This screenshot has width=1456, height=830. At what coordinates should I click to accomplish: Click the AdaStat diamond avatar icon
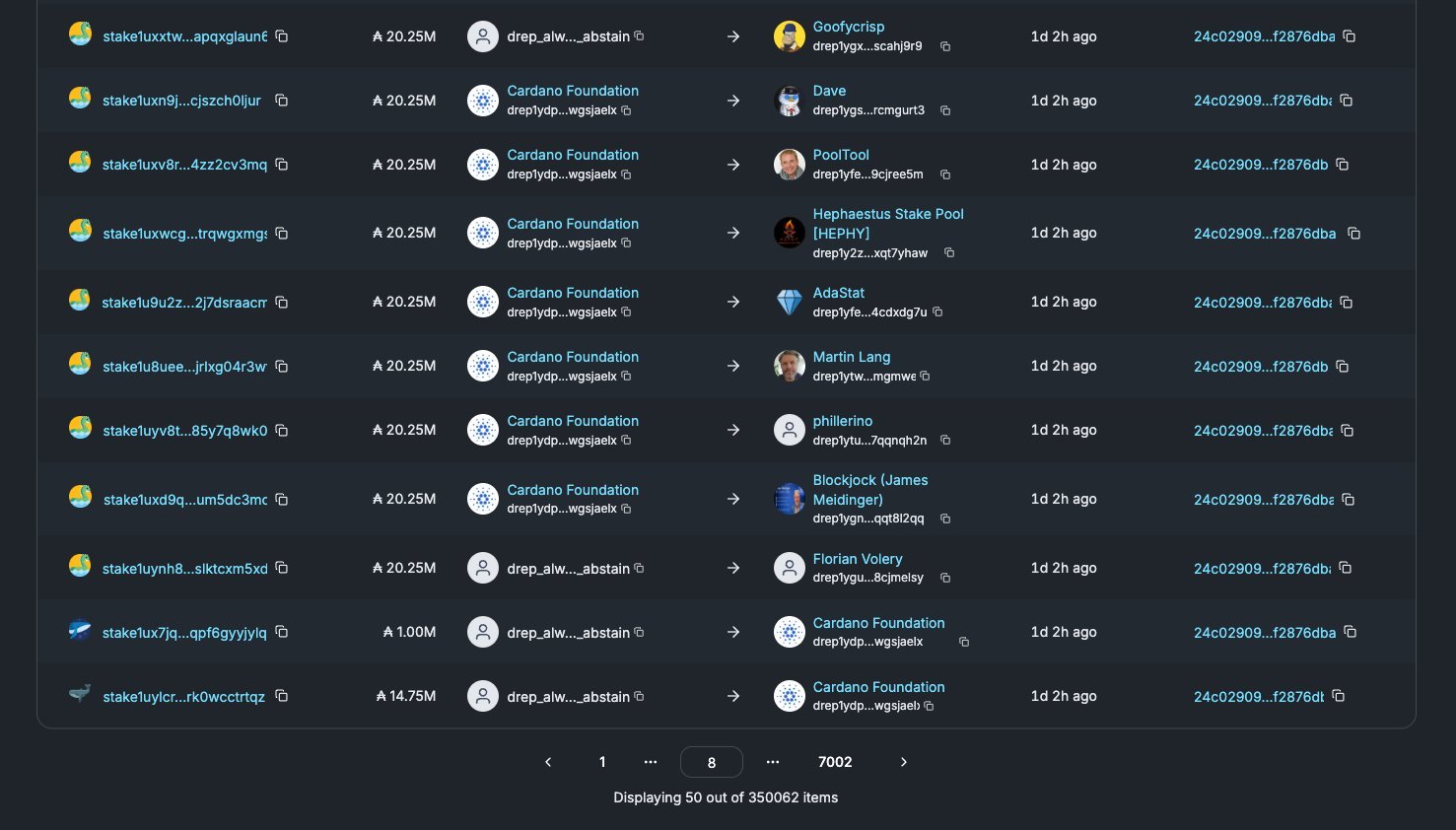tap(789, 302)
